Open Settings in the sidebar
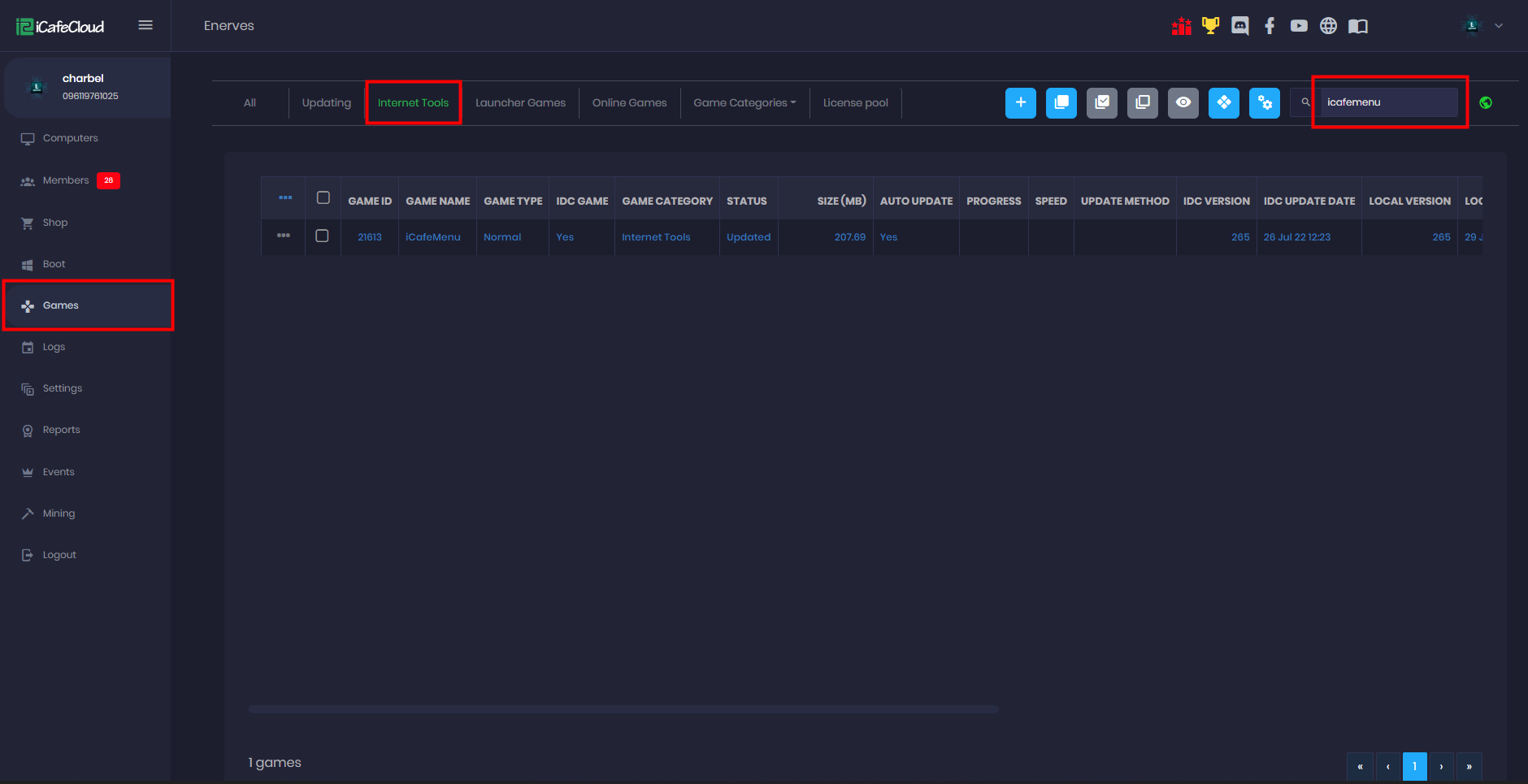The image size is (1528, 784). pyautogui.click(x=85, y=388)
